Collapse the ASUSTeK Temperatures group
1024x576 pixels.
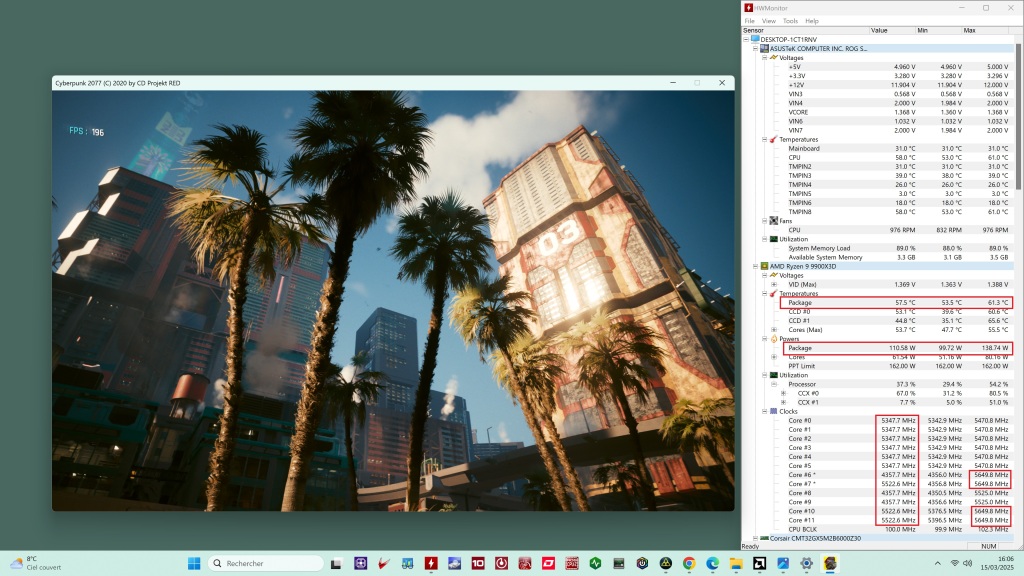pyautogui.click(x=764, y=139)
